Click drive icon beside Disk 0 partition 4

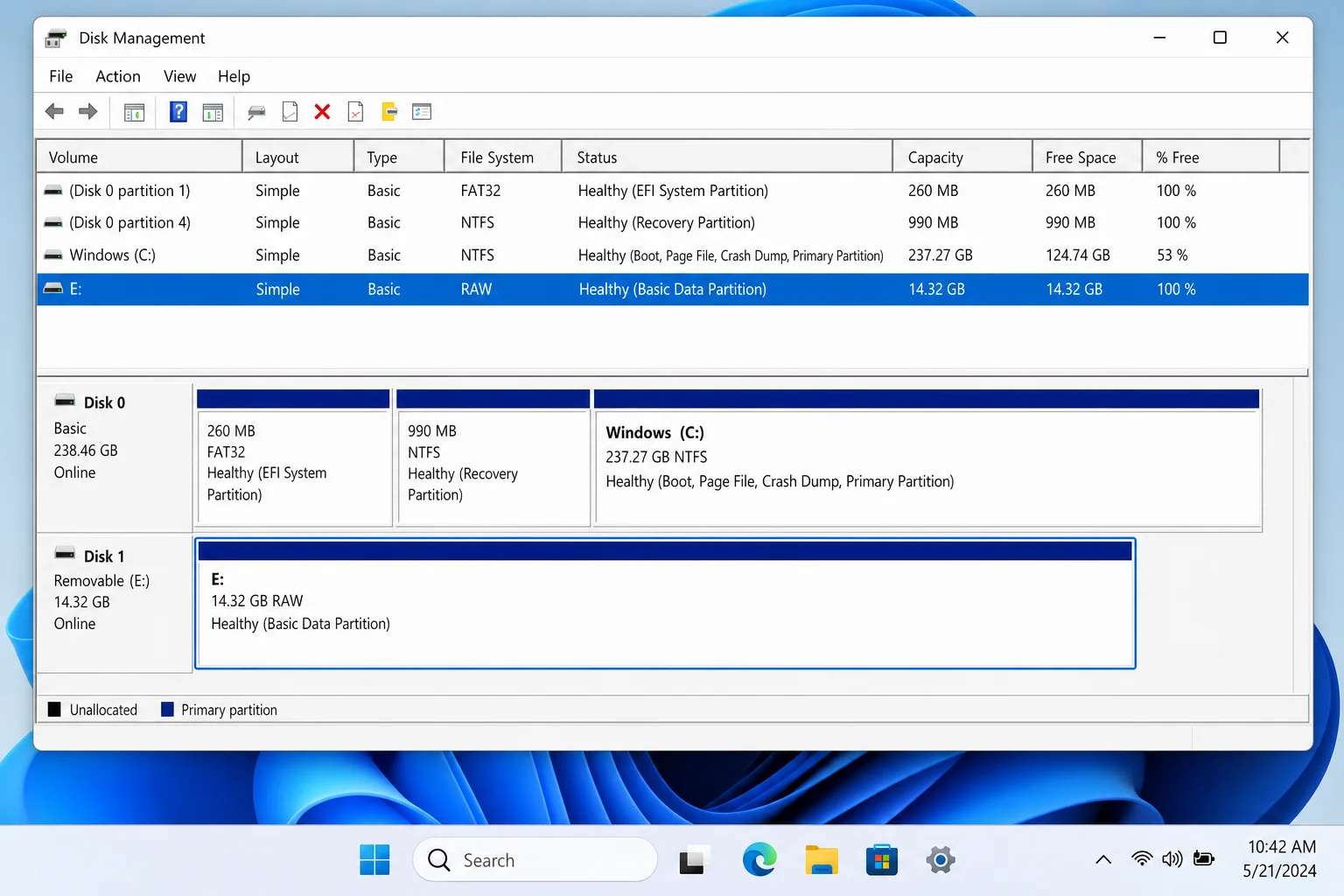53,222
